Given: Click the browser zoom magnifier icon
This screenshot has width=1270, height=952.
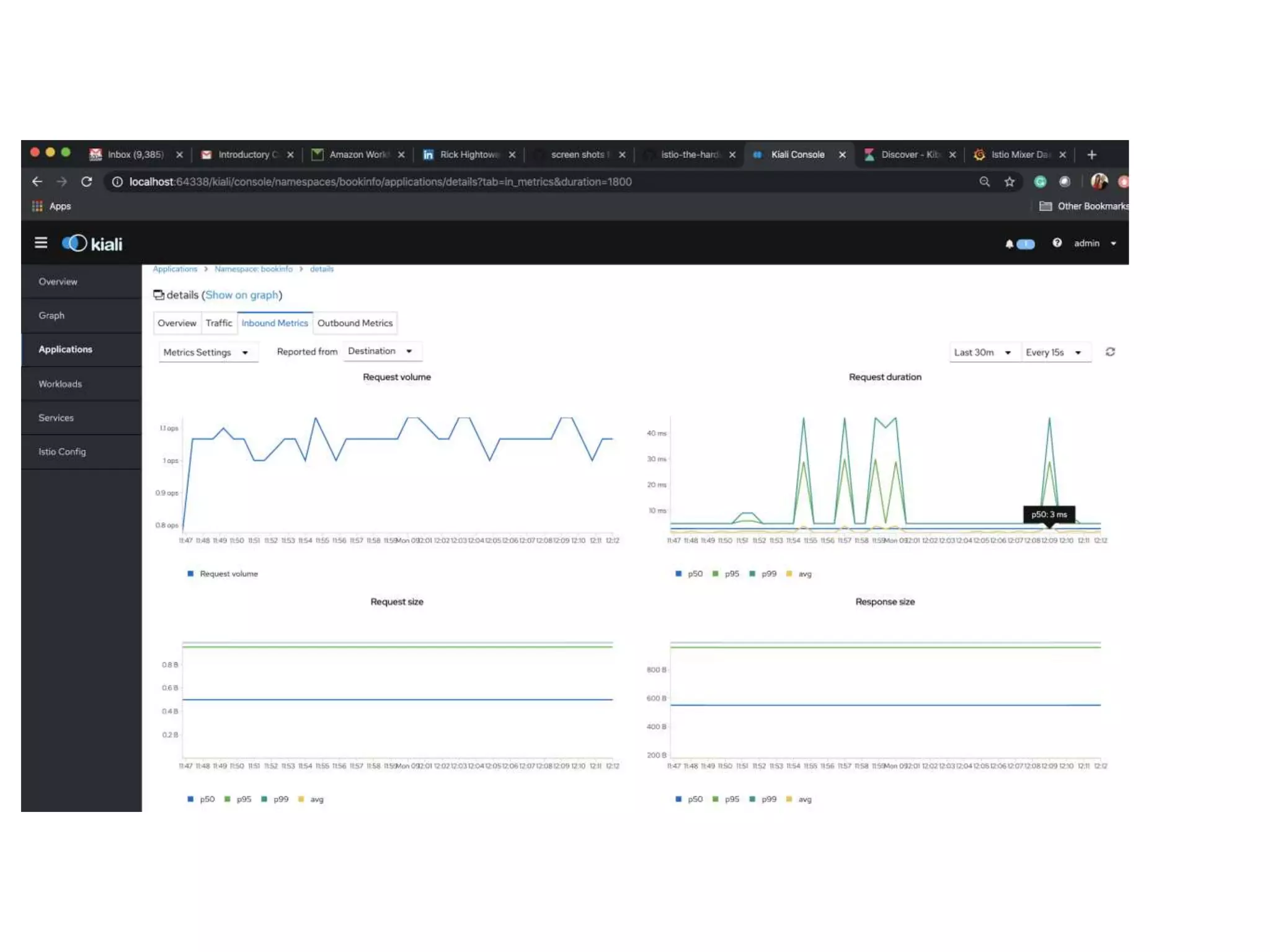Looking at the screenshot, I should tap(984, 182).
